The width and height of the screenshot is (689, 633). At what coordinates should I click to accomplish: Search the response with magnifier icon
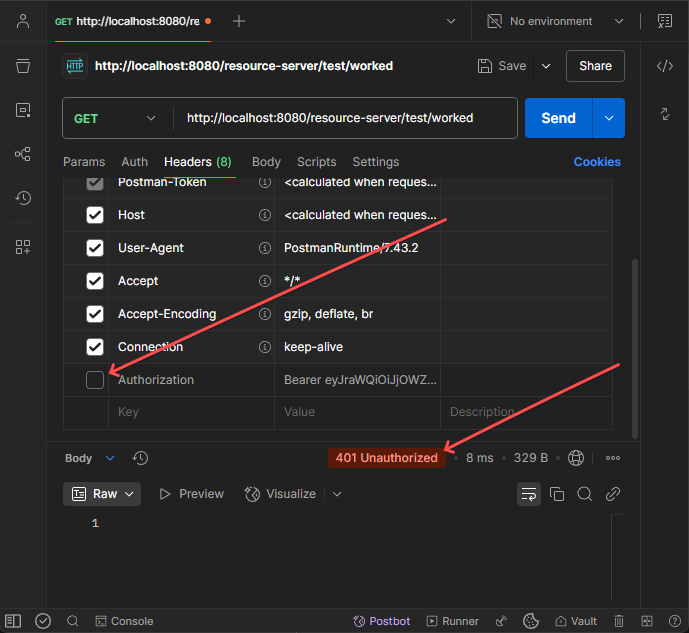point(584,494)
